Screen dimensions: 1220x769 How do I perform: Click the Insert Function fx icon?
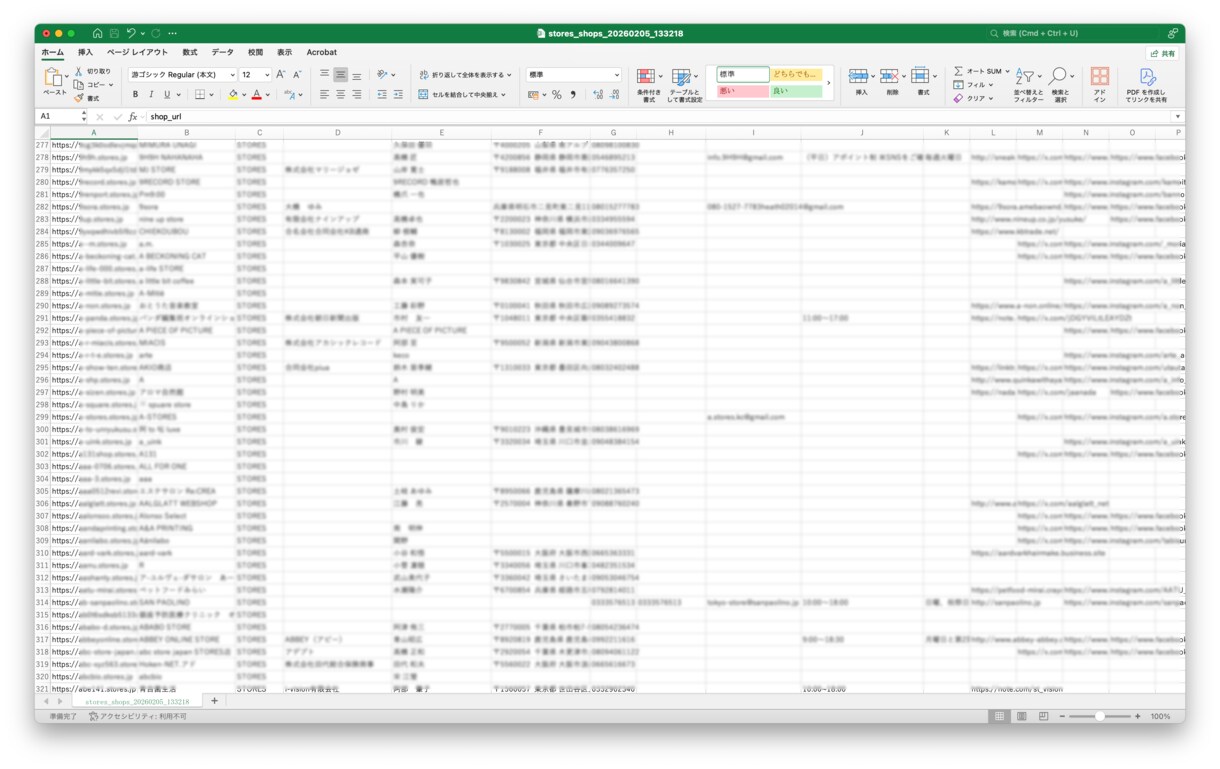click(133, 117)
